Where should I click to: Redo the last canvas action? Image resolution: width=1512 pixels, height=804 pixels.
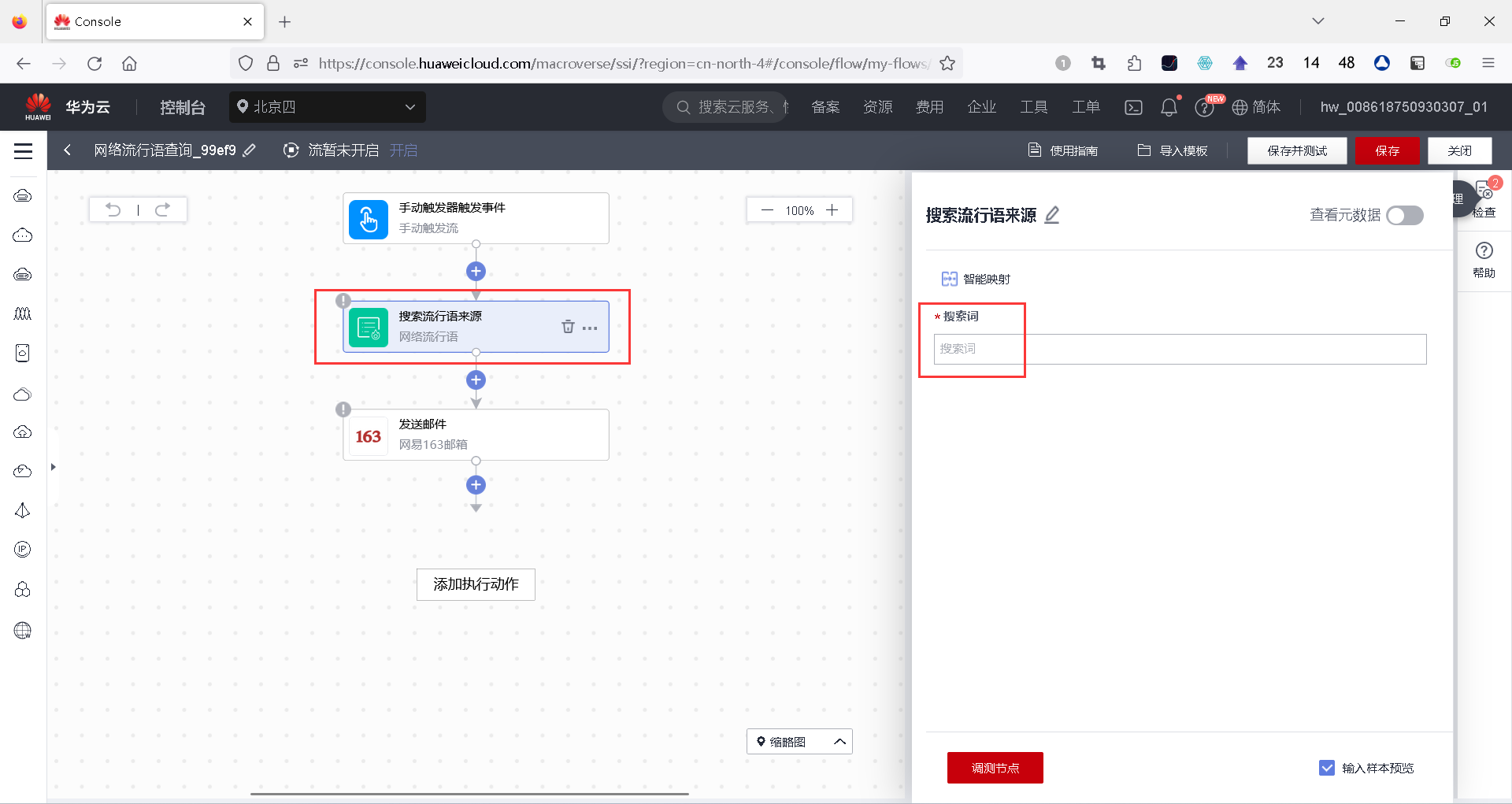[162, 209]
